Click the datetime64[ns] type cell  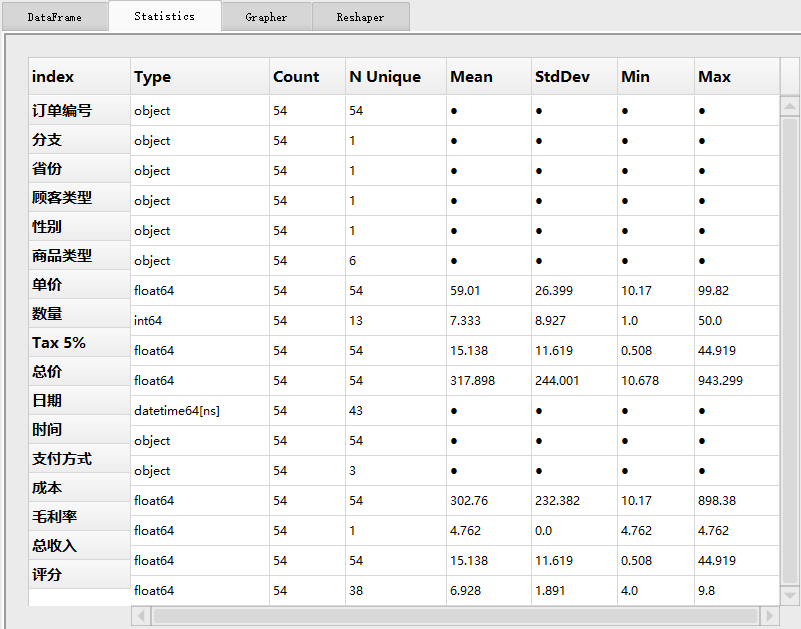pyautogui.click(x=200, y=411)
